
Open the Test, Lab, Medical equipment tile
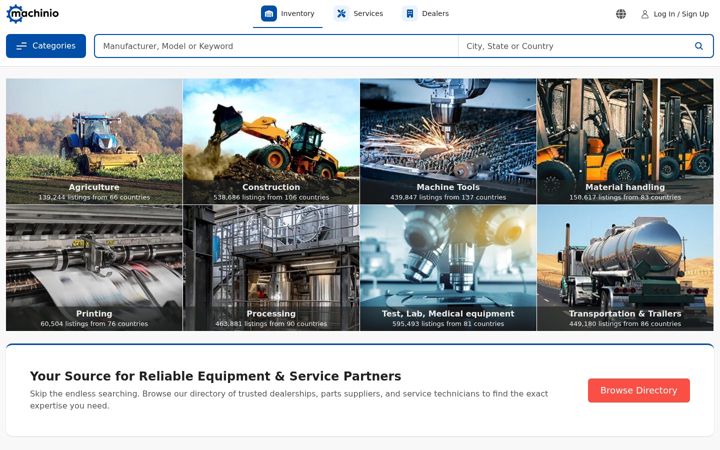click(448, 268)
